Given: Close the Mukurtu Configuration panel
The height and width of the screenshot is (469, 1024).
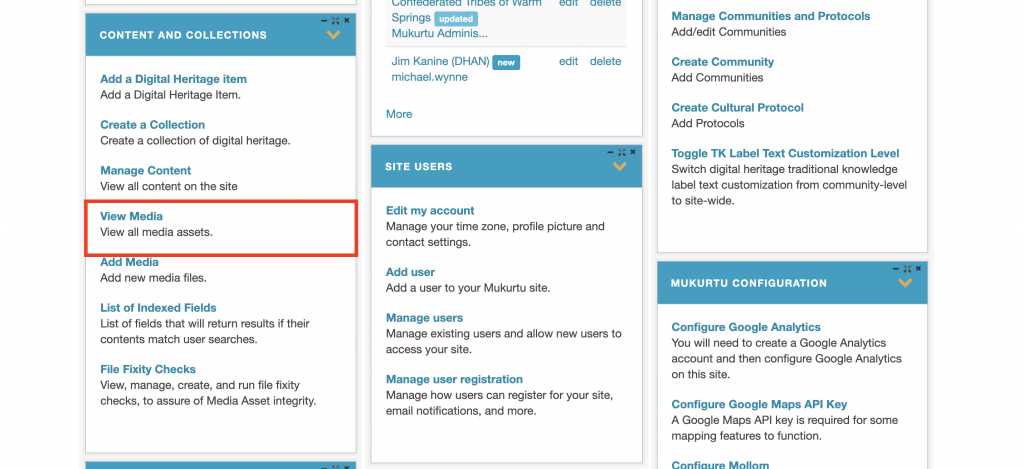Looking at the screenshot, I should pos(918,268).
